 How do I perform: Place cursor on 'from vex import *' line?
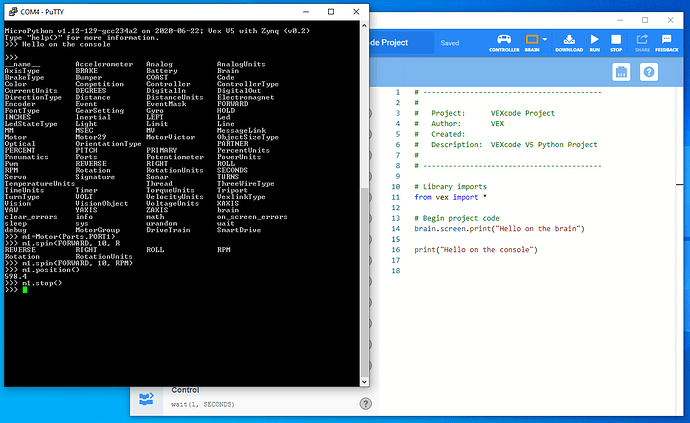pyautogui.click(x=450, y=197)
